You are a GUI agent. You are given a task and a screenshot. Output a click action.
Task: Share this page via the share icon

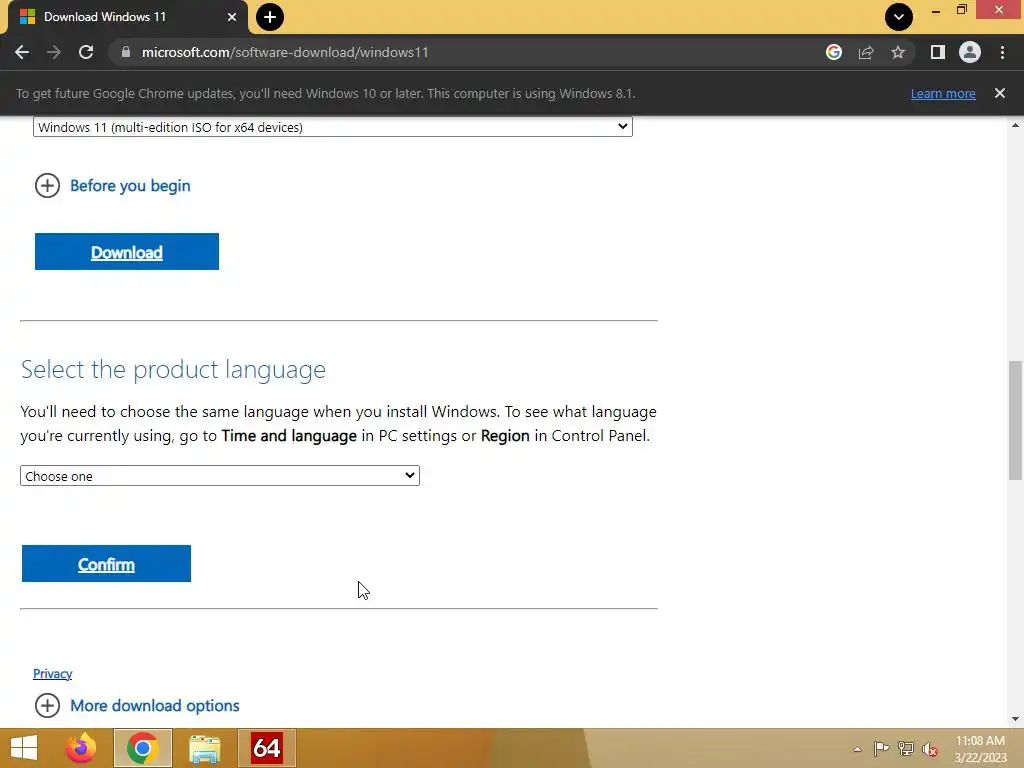[x=866, y=52]
